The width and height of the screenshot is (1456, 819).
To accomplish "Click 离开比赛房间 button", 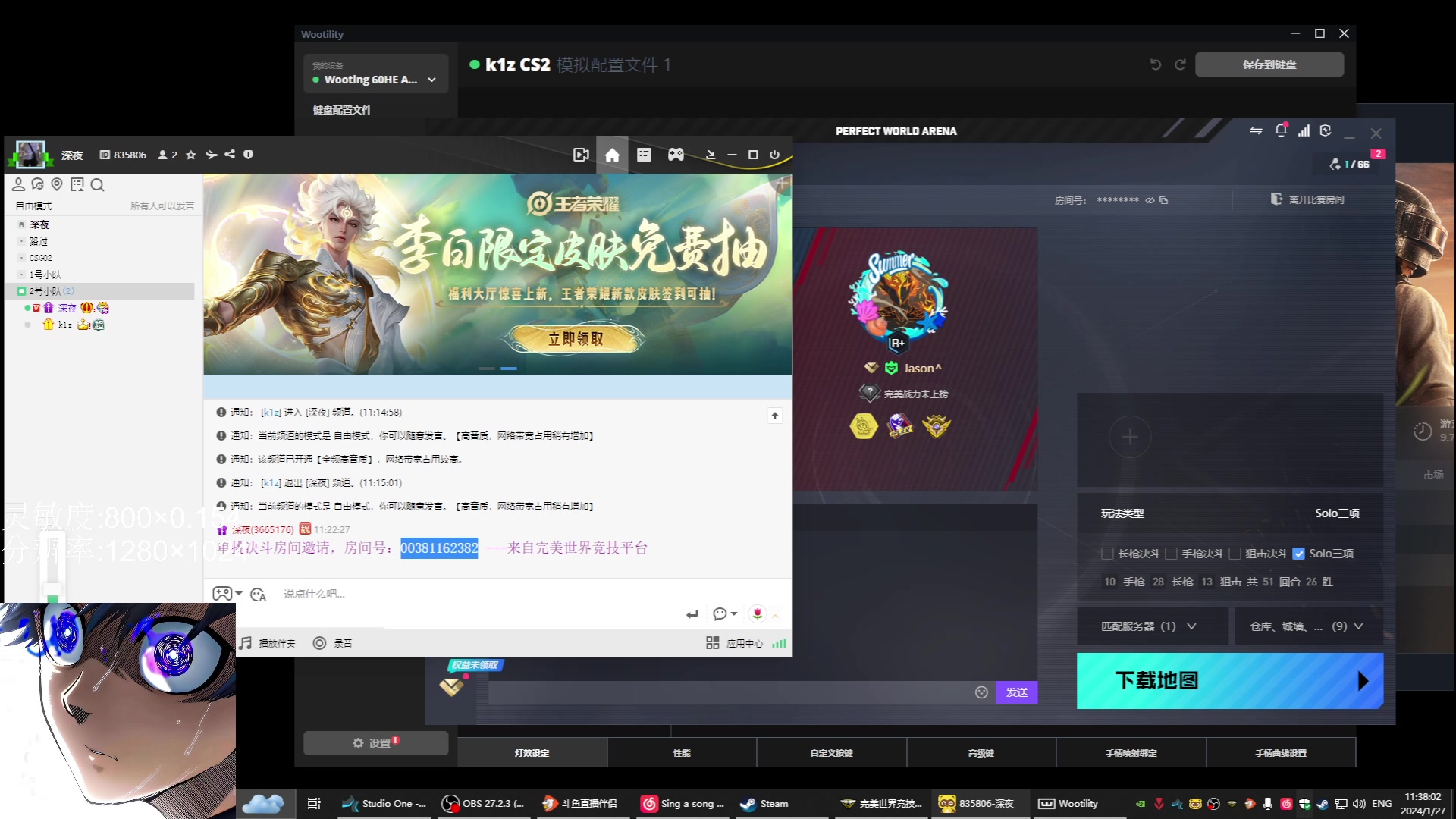I will point(1307,199).
